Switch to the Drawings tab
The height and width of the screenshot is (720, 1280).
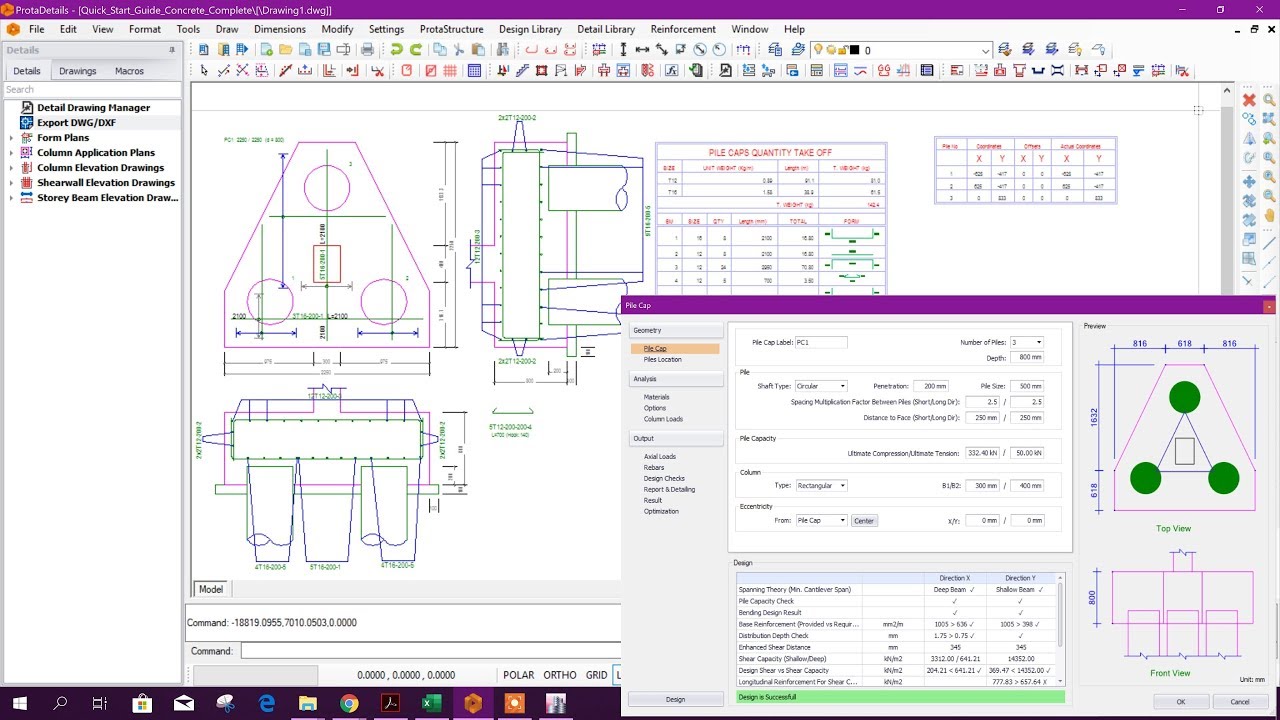point(78,71)
